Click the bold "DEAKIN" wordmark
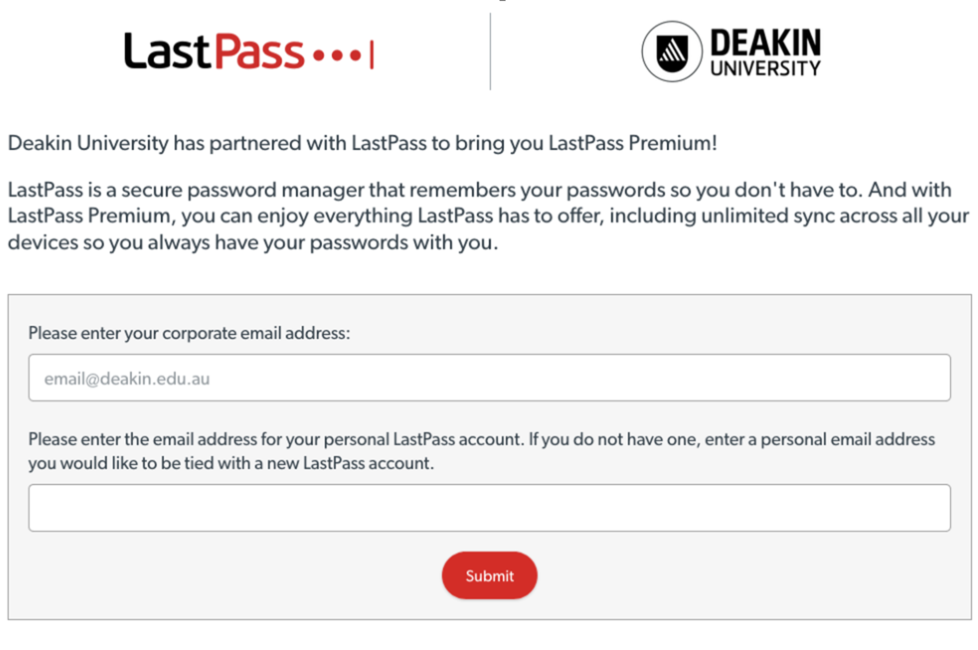978x650 pixels. [765, 42]
